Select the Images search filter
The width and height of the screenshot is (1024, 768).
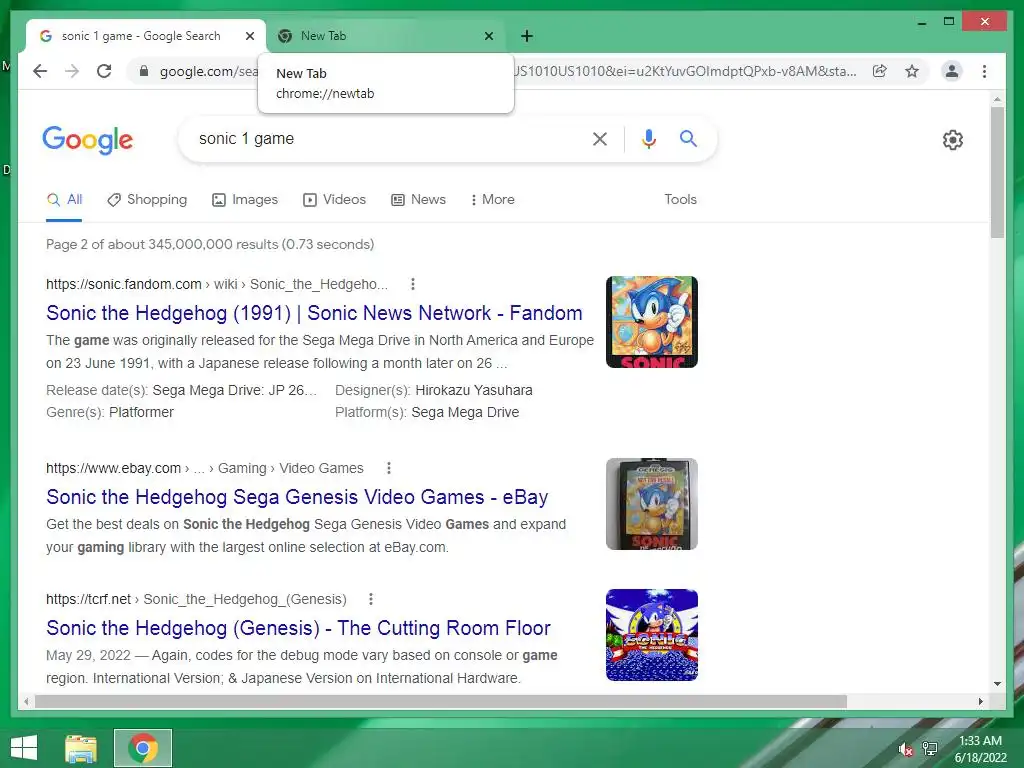245,200
